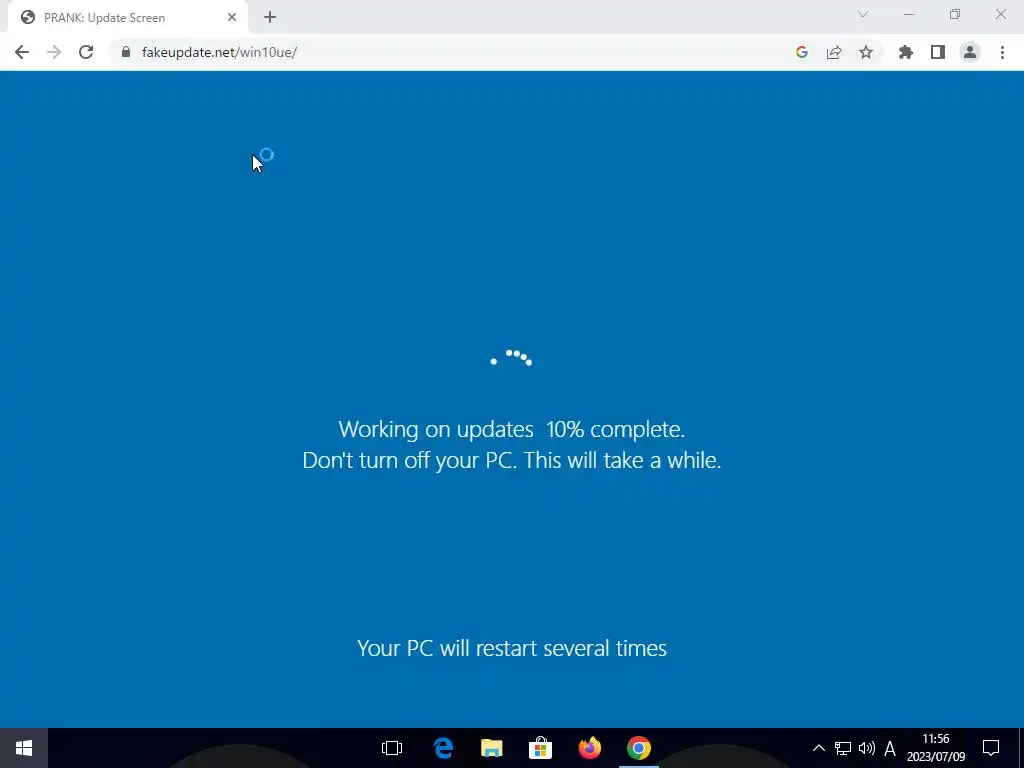
Task: Launch Microsoft Edge from the taskbar
Action: point(443,748)
